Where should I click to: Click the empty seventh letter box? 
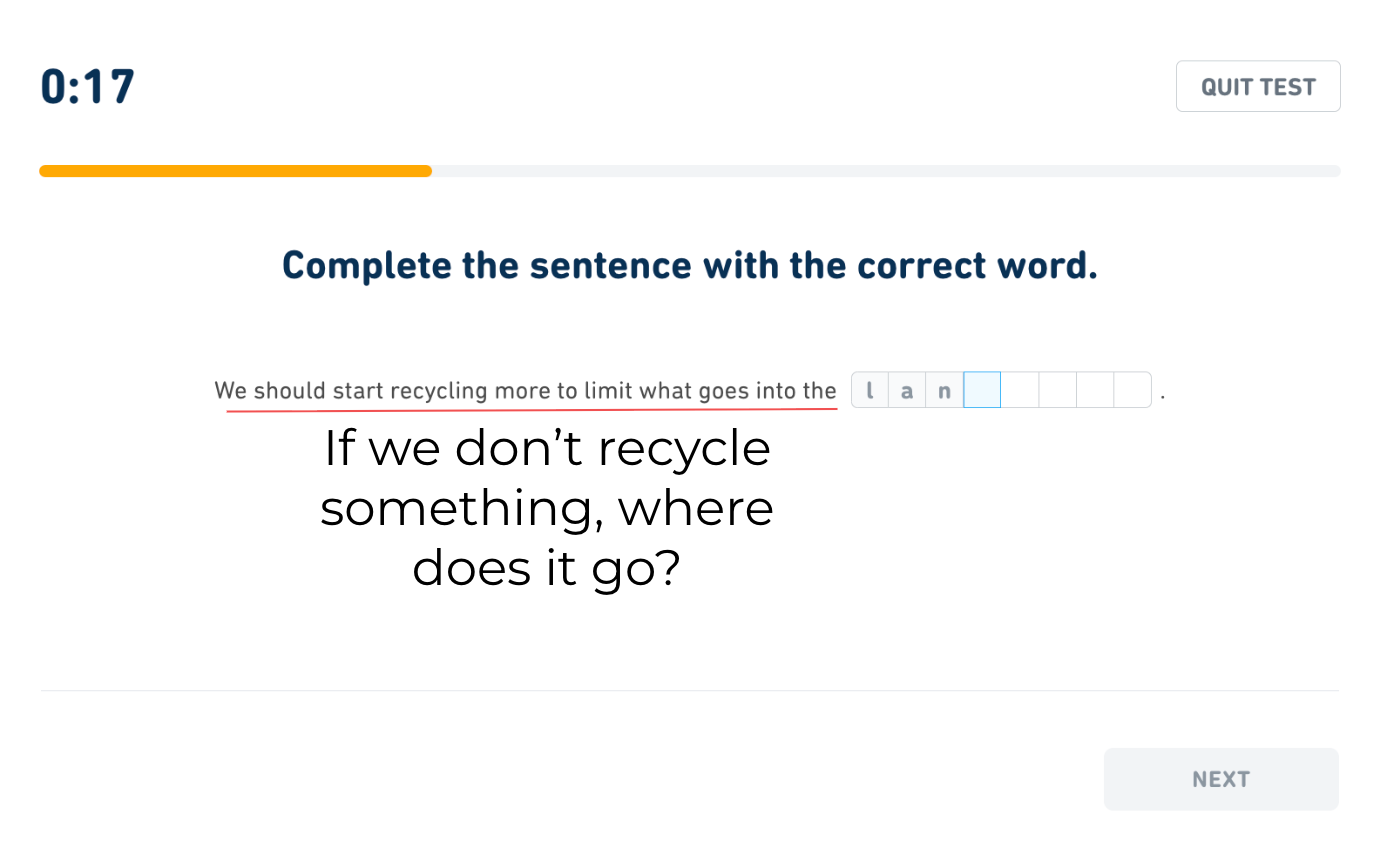click(x=1095, y=390)
